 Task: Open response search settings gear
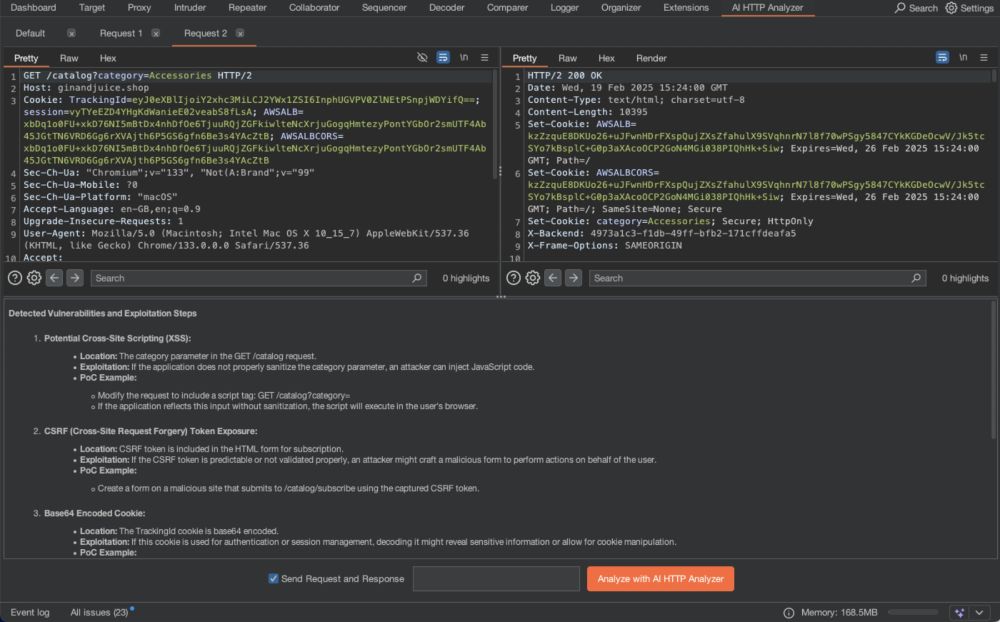click(533, 278)
